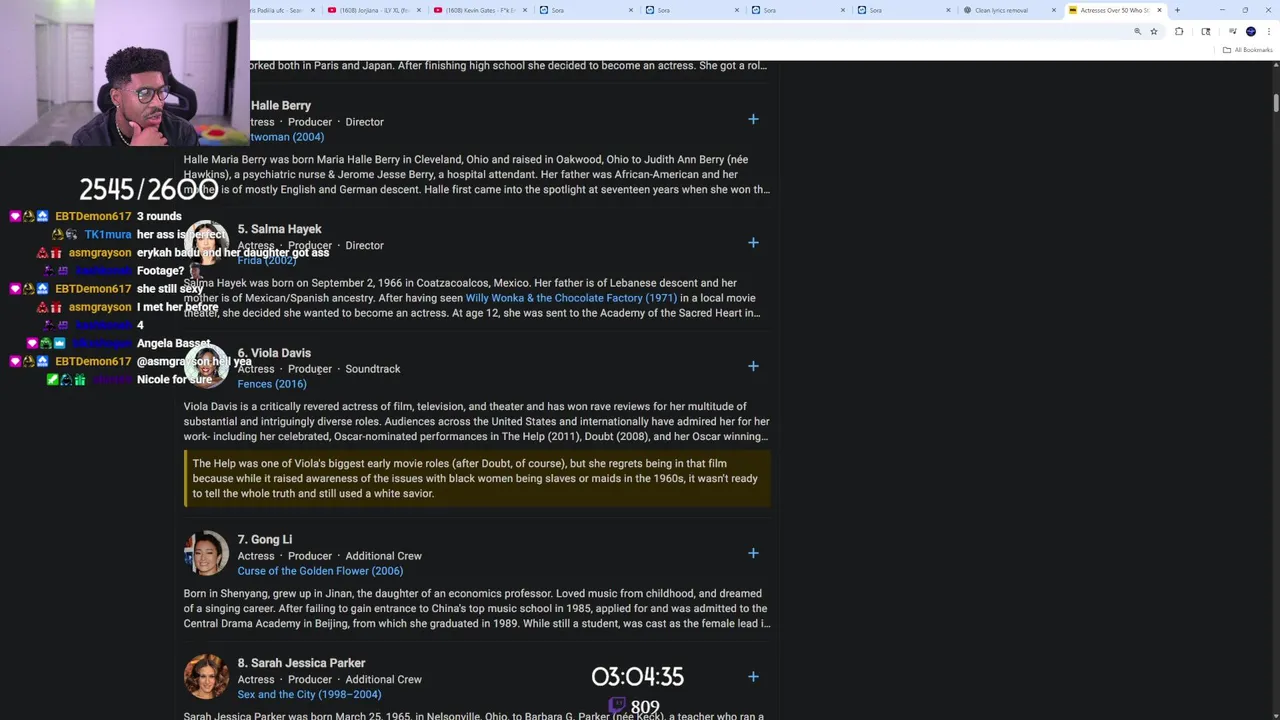Click 'Producer' under Gong Li
This screenshot has width=1280, height=720.
(x=310, y=556)
